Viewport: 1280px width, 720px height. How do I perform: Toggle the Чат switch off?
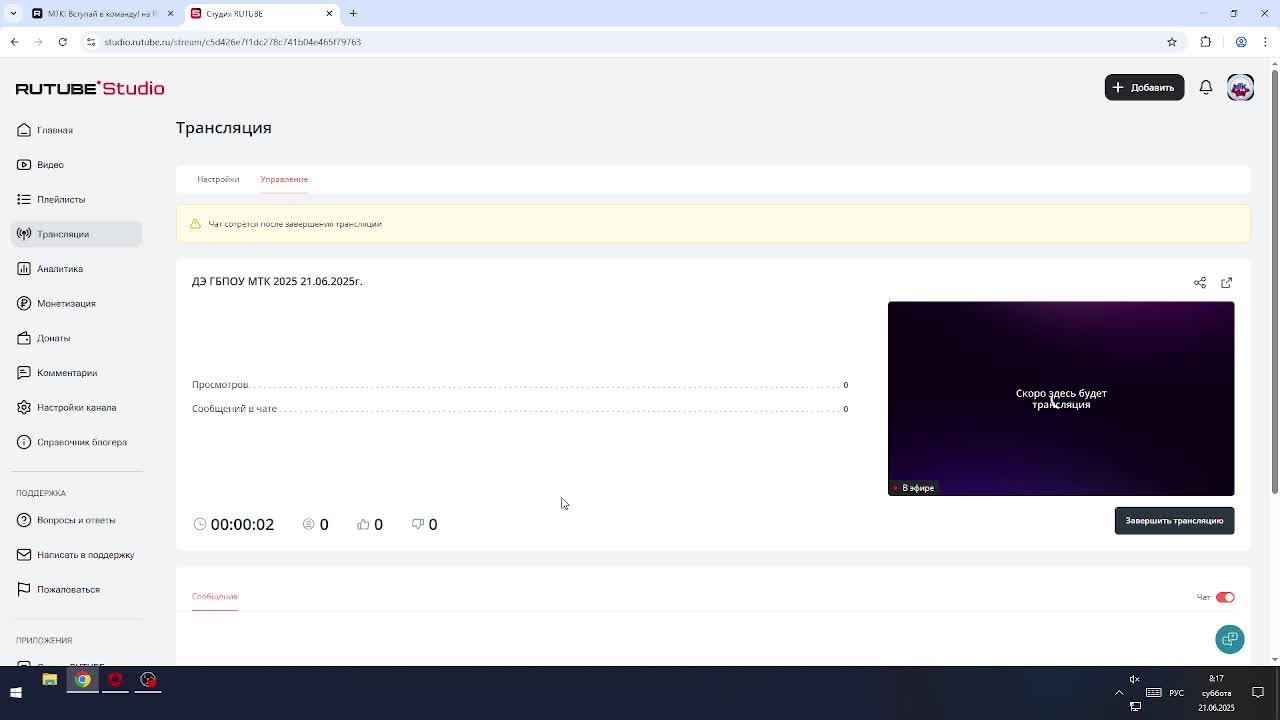tap(1225, 597)
